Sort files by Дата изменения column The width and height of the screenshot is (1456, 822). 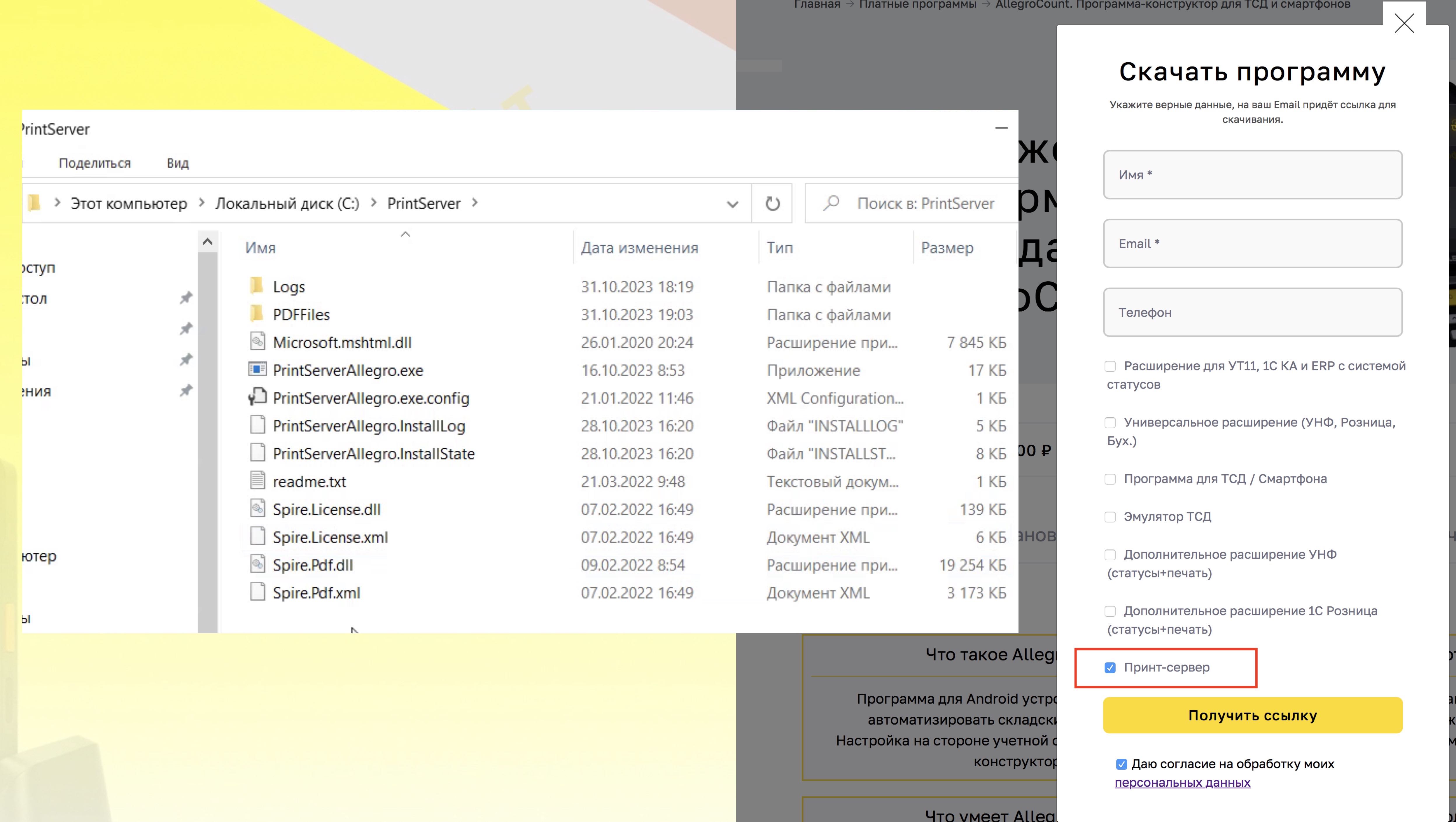tap(639, 248)
